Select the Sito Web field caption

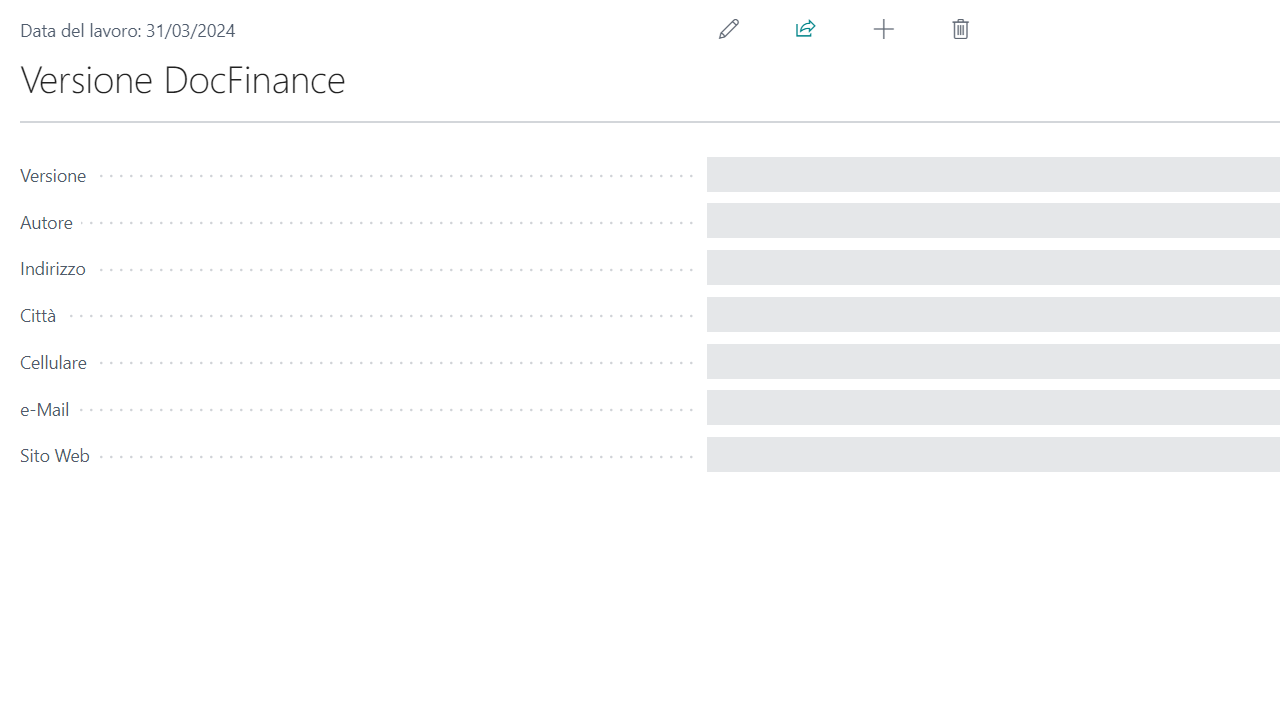(x=54, y=455)
